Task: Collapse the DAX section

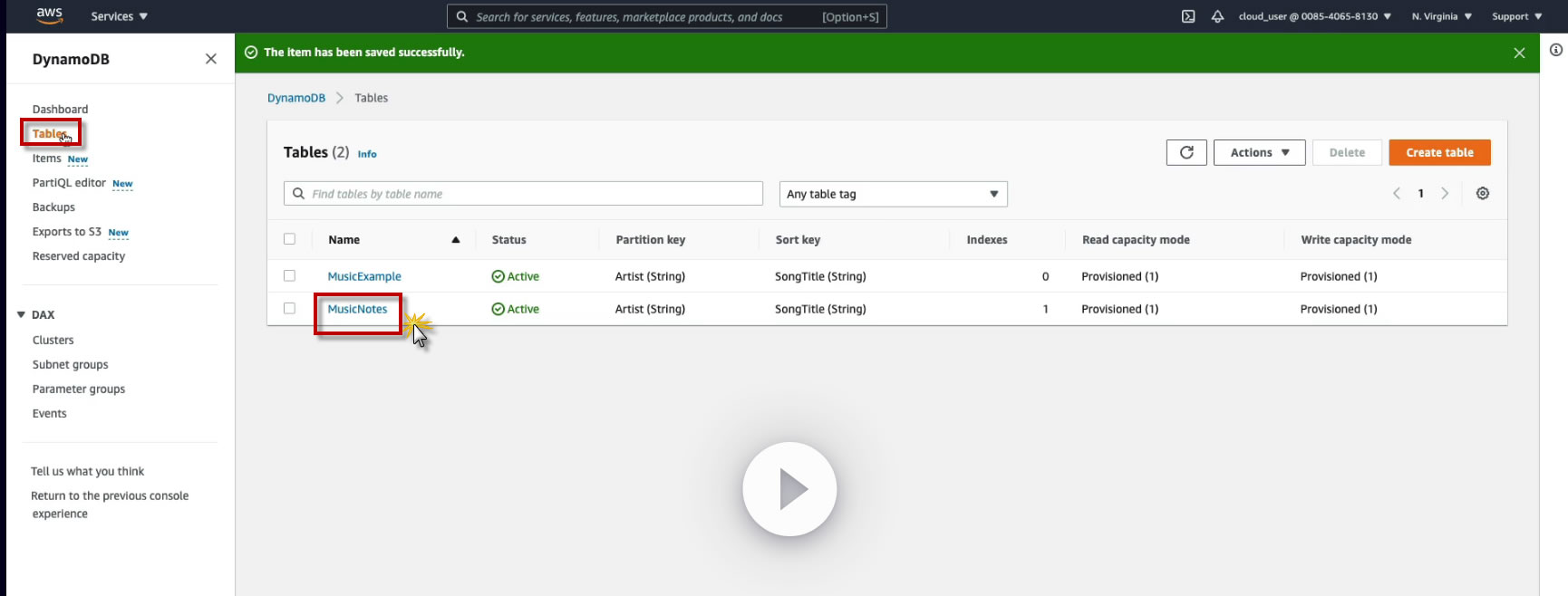Action: pos(22,315)
